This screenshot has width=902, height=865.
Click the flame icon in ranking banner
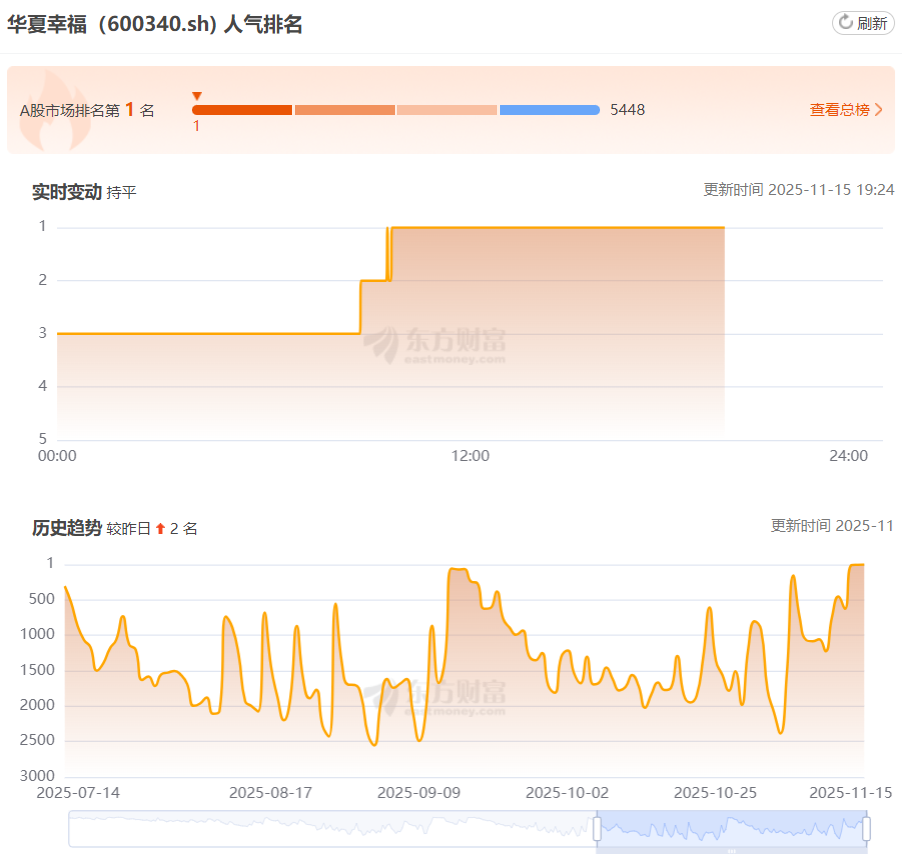pos(55,110)
